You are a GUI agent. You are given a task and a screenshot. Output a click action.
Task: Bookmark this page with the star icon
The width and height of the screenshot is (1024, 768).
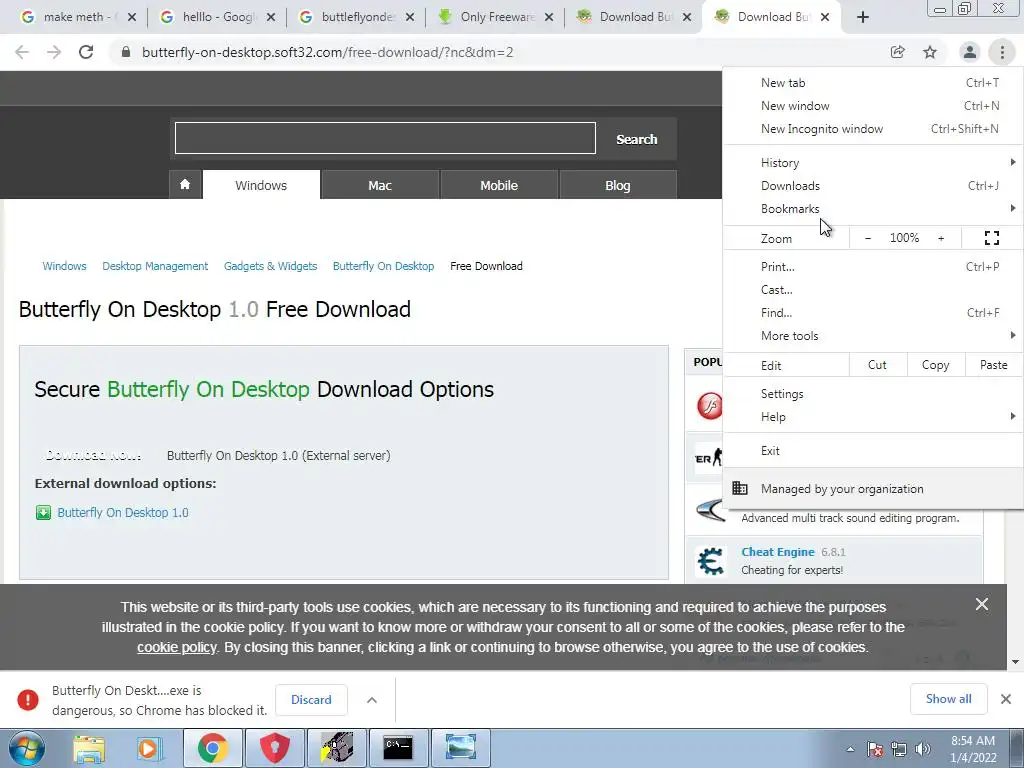(930, 52)
